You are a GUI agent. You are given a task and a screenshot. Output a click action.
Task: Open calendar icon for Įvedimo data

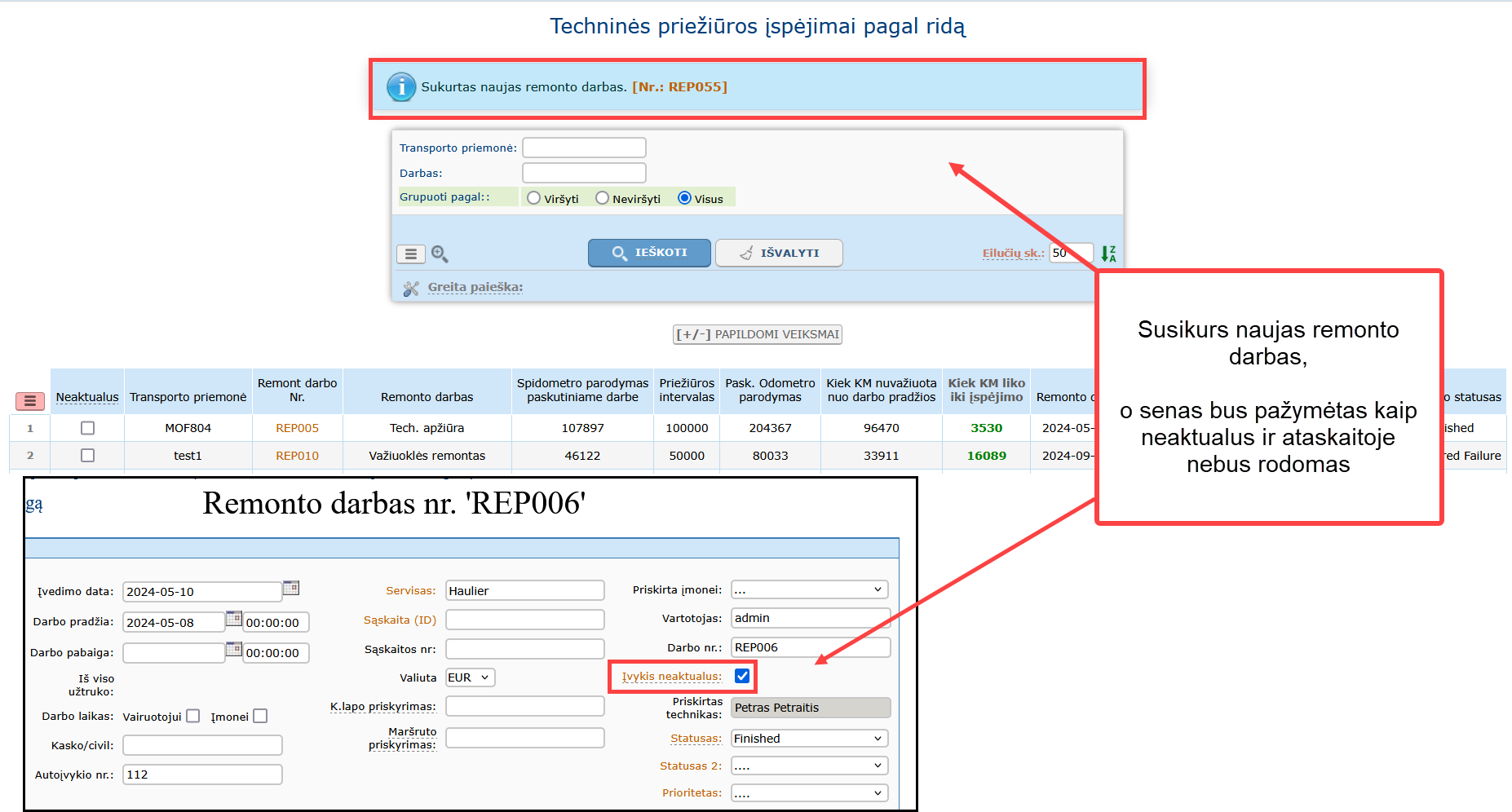[291, 588]
